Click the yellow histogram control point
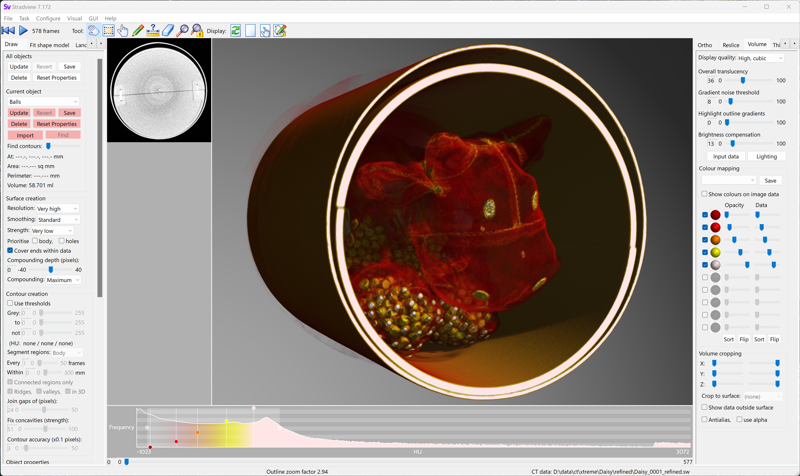The image size is (800, 476). click(227, 421)
